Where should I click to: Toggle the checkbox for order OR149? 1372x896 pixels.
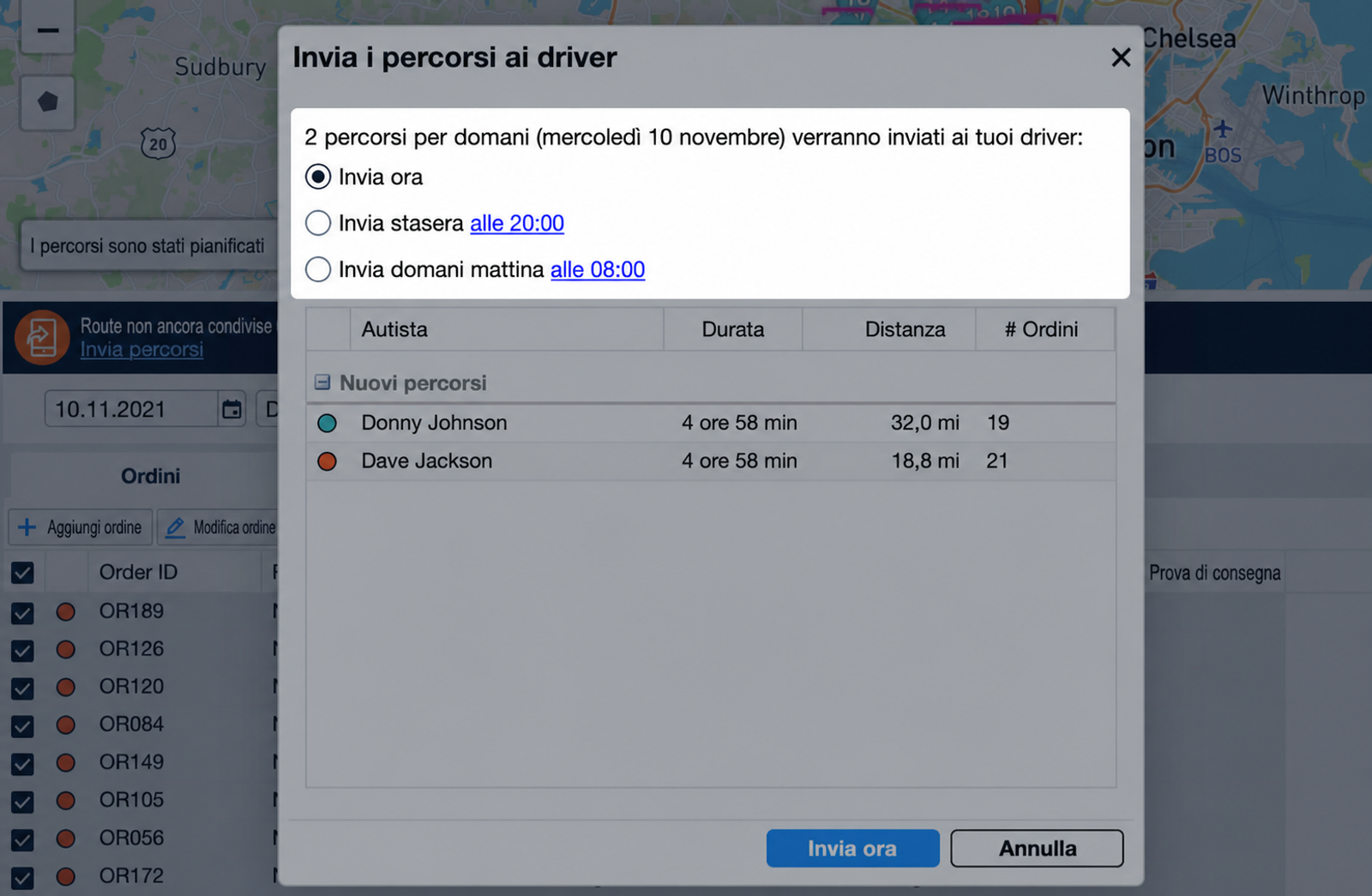click(22, 763)
